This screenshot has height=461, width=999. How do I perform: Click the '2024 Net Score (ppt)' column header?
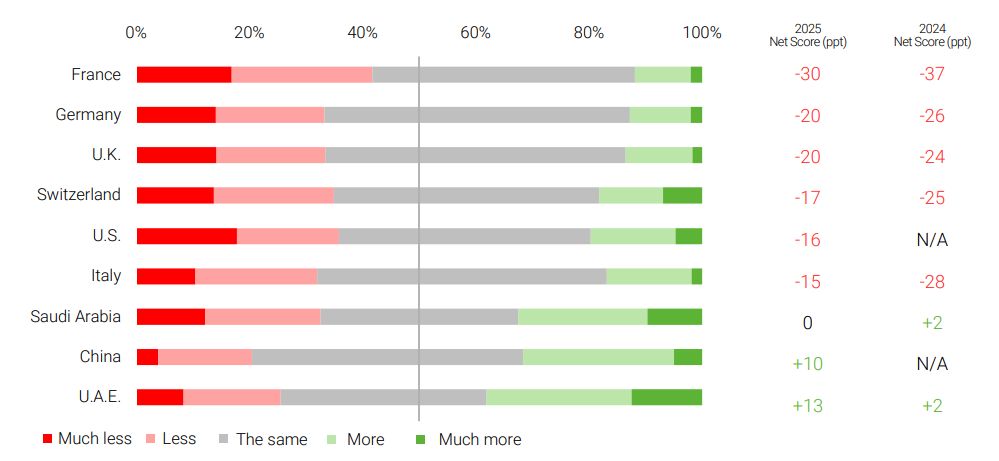coord(932,35)
